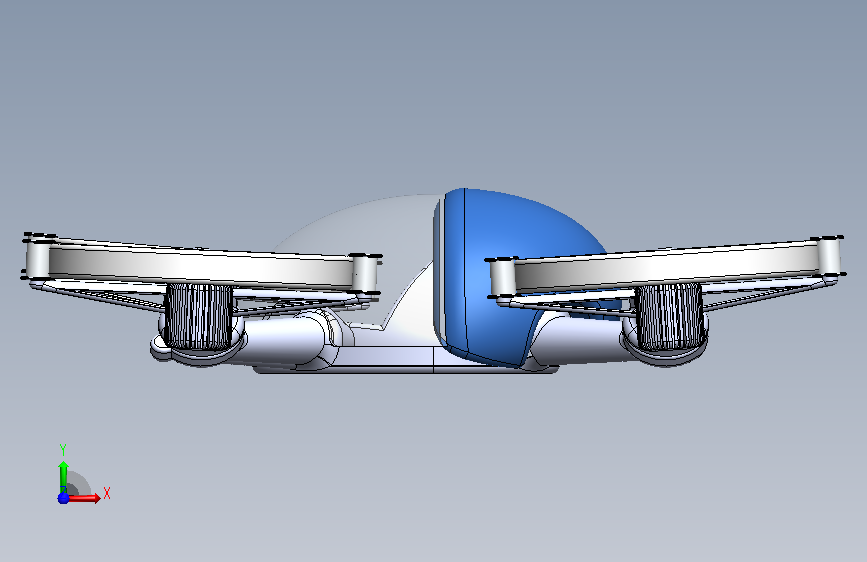Click the blue Z axis ball of the triad
867x562 pixels.
pos(64,498)
